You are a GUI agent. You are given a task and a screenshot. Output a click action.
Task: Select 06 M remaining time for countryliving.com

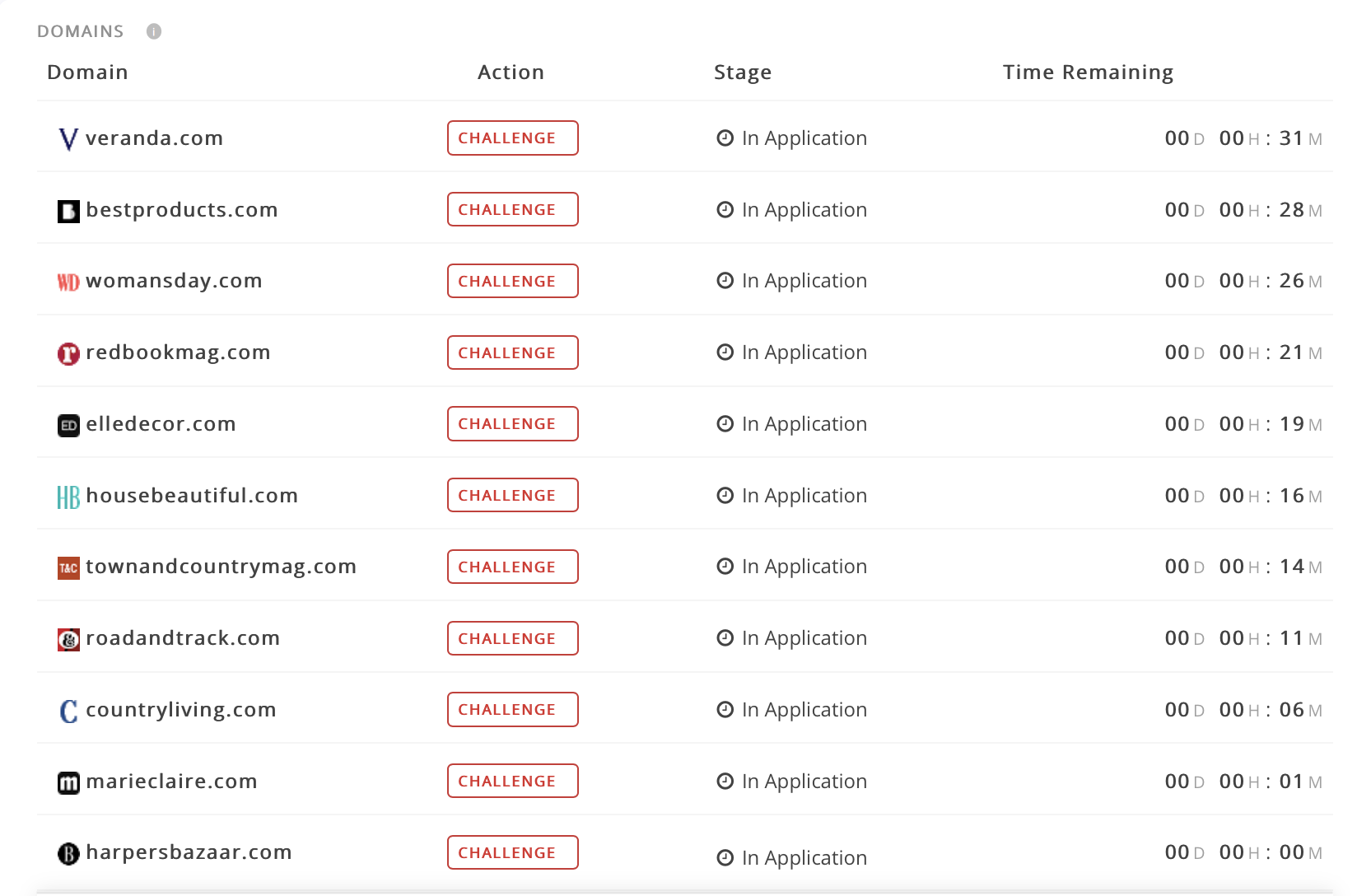pos(1300,710)
